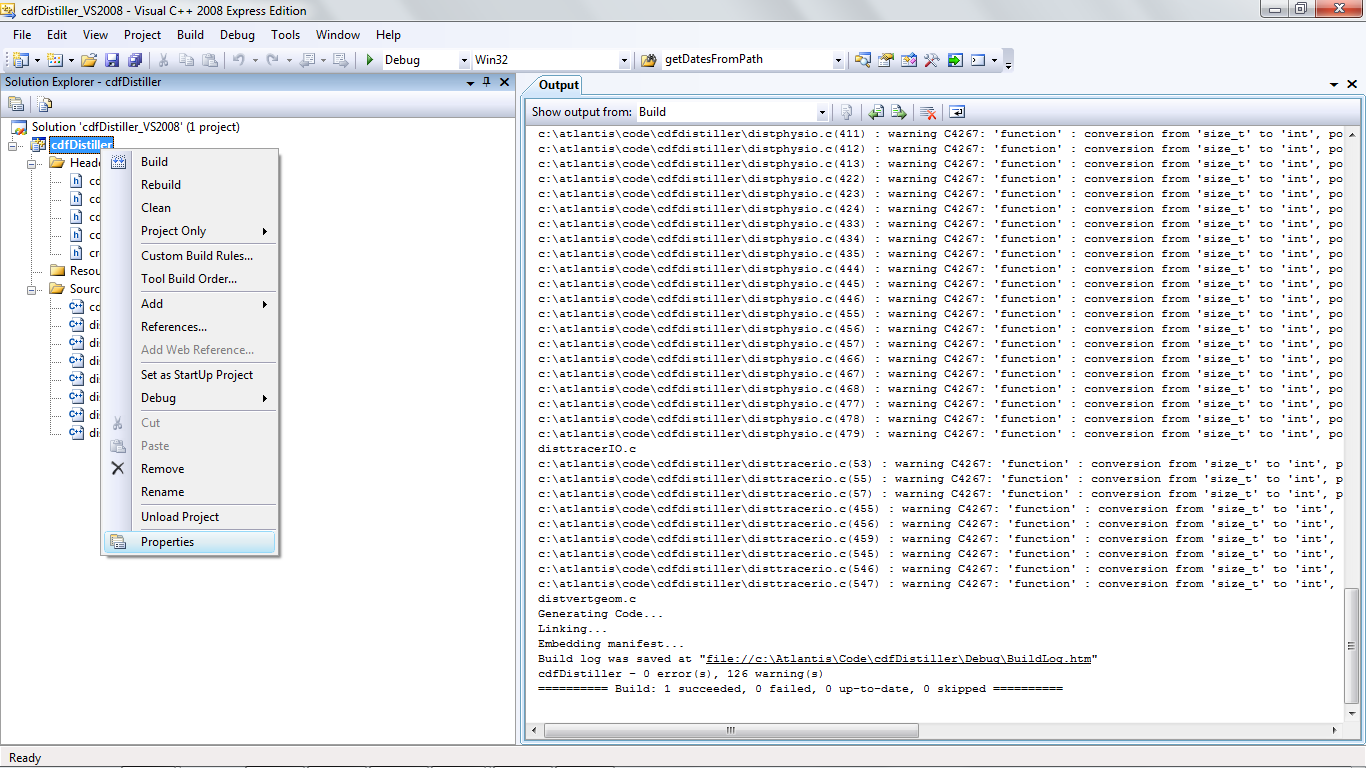This screenshot has height=768, width=1366.
Task: Expand the 'Show output from' Build dropdown
Action: tap(822, 113)
